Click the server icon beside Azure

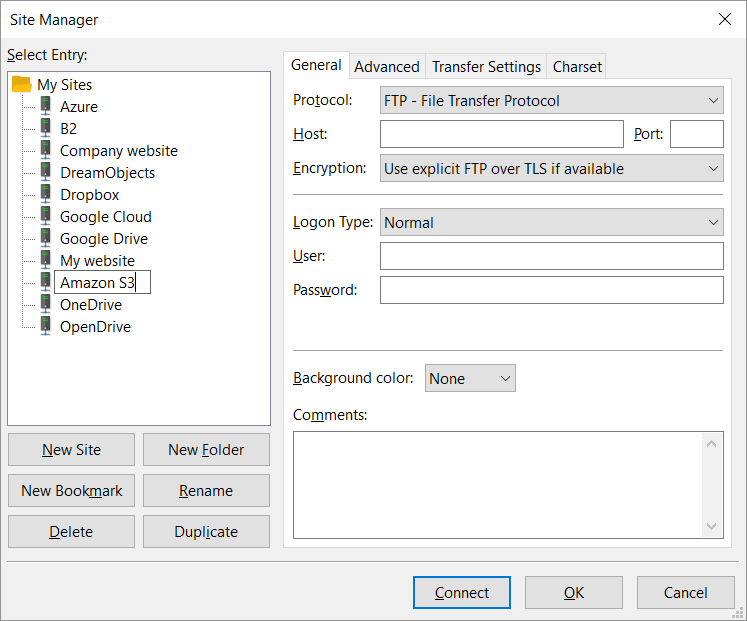[x=46, y=106]
